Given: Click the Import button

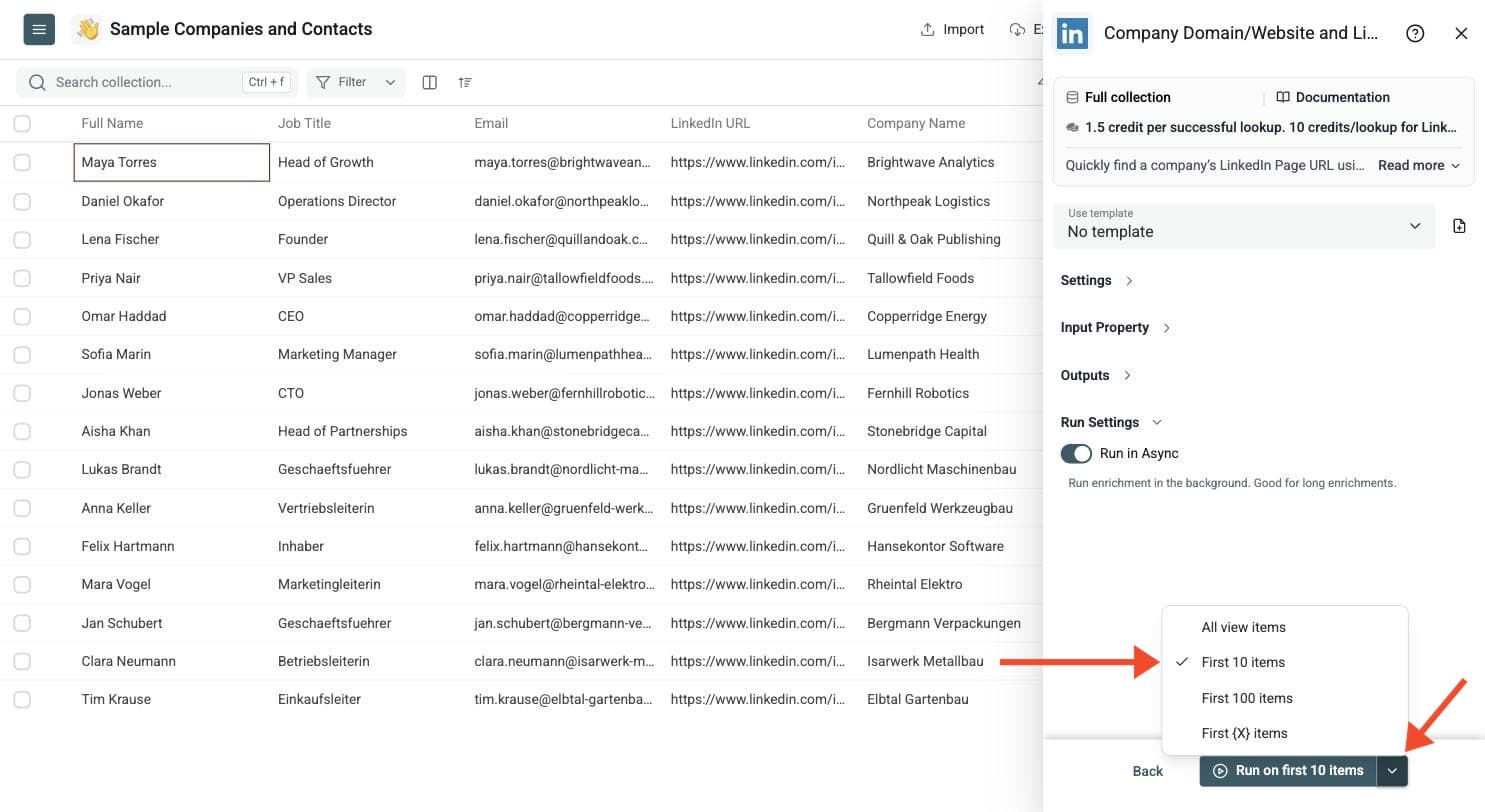Looking at the screenshot, I should [952, 29].
